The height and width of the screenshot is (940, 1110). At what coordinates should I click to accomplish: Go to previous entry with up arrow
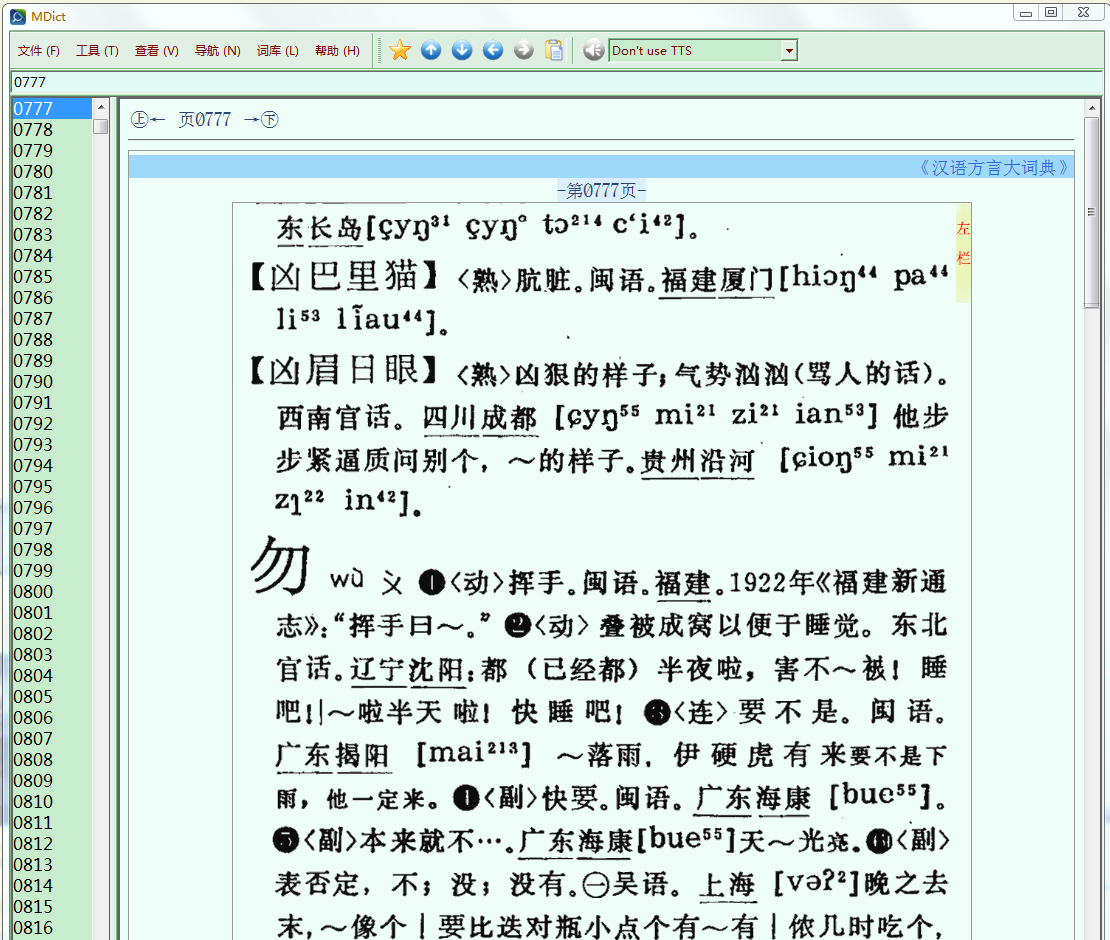431,50
